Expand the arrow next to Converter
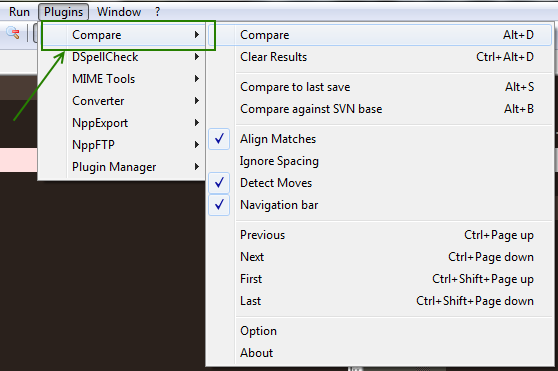The image size is (558, 371). 196,101
